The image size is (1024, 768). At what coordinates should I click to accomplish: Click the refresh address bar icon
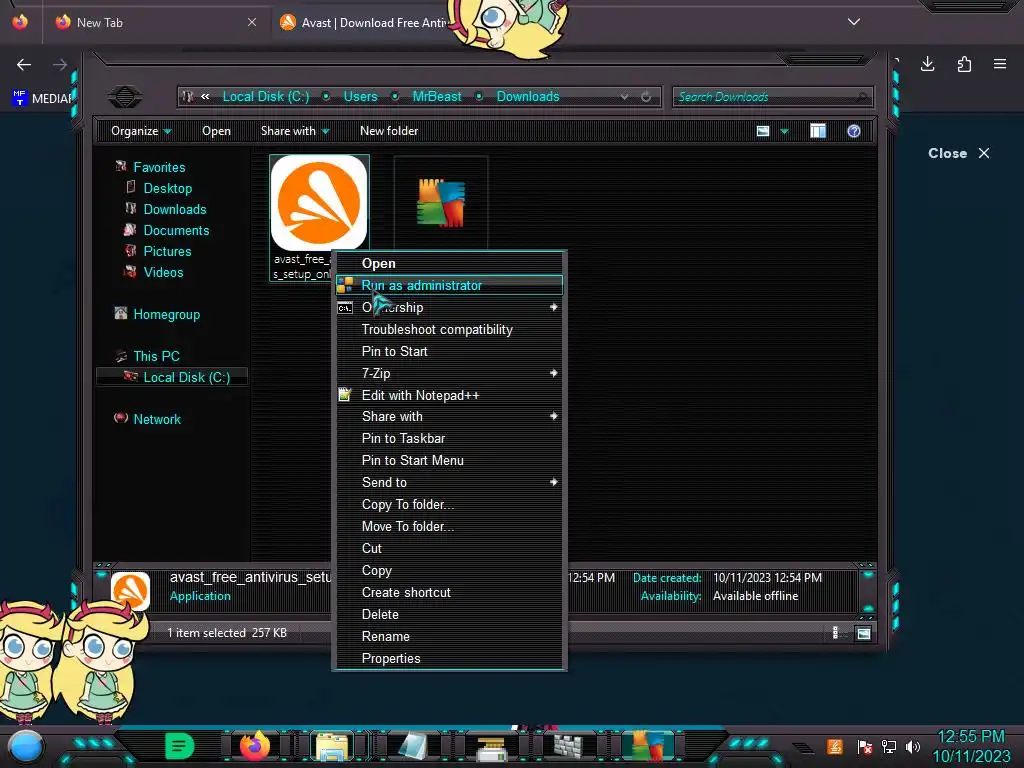(x=646, y=97)
